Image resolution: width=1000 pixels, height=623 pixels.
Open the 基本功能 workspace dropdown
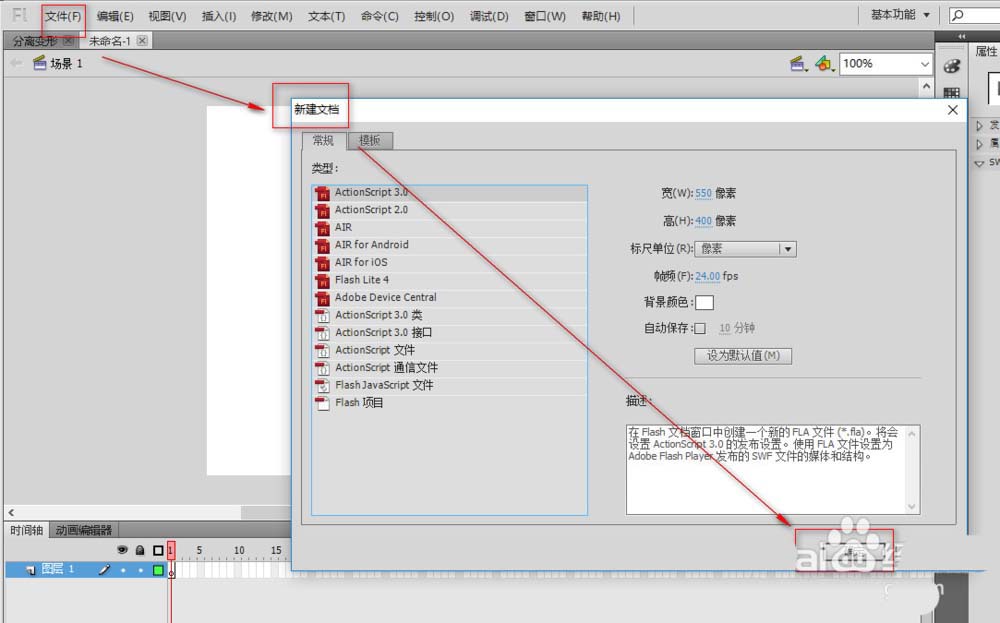pos(900,15)
